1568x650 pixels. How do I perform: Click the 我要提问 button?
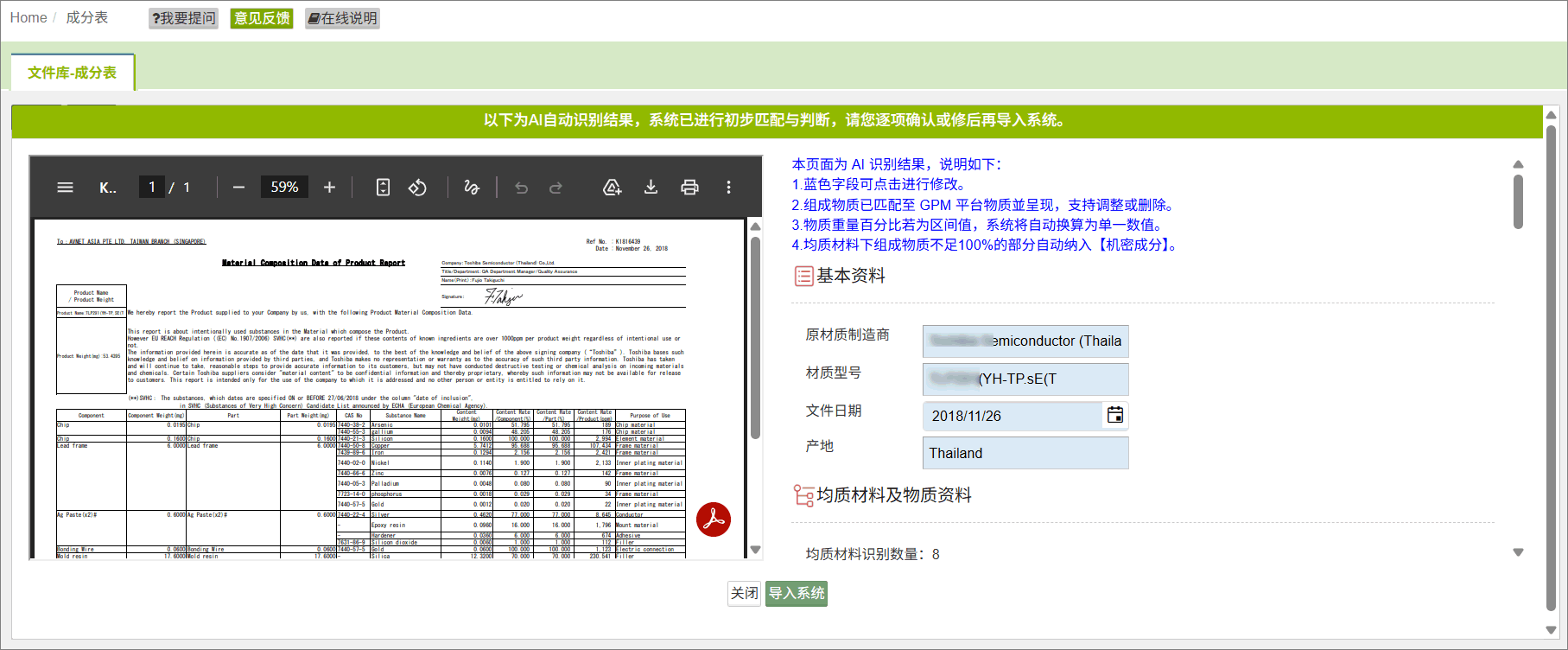[x=183, y=18]
